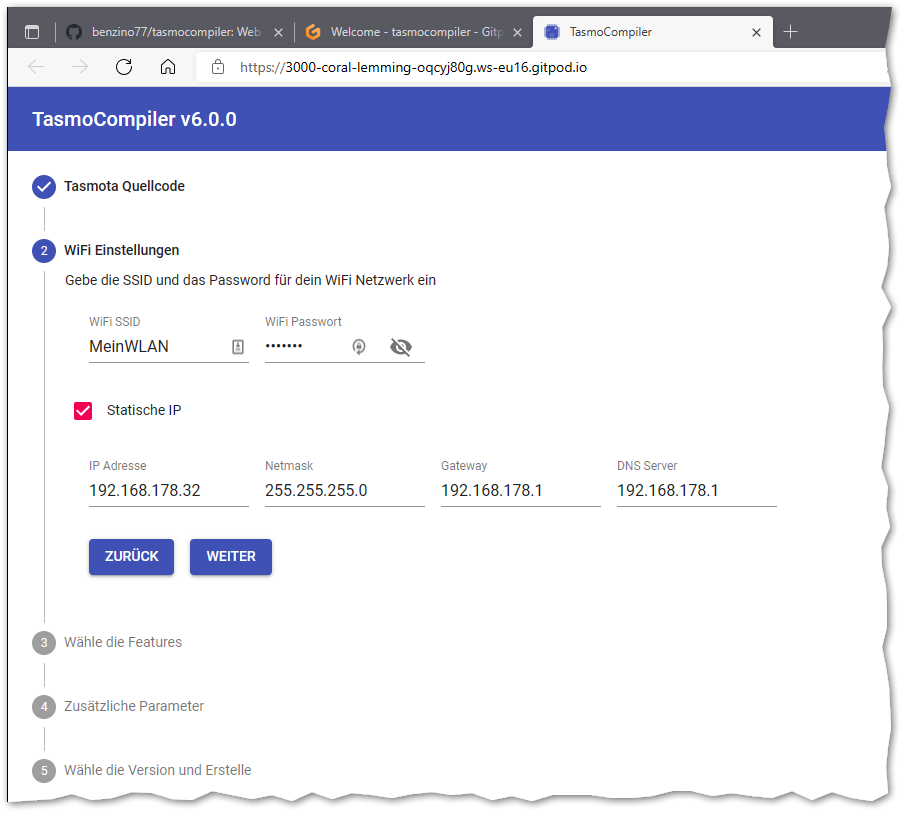Open a new browser tab
The height and width of the screenshot is (813, 903).
790,32
